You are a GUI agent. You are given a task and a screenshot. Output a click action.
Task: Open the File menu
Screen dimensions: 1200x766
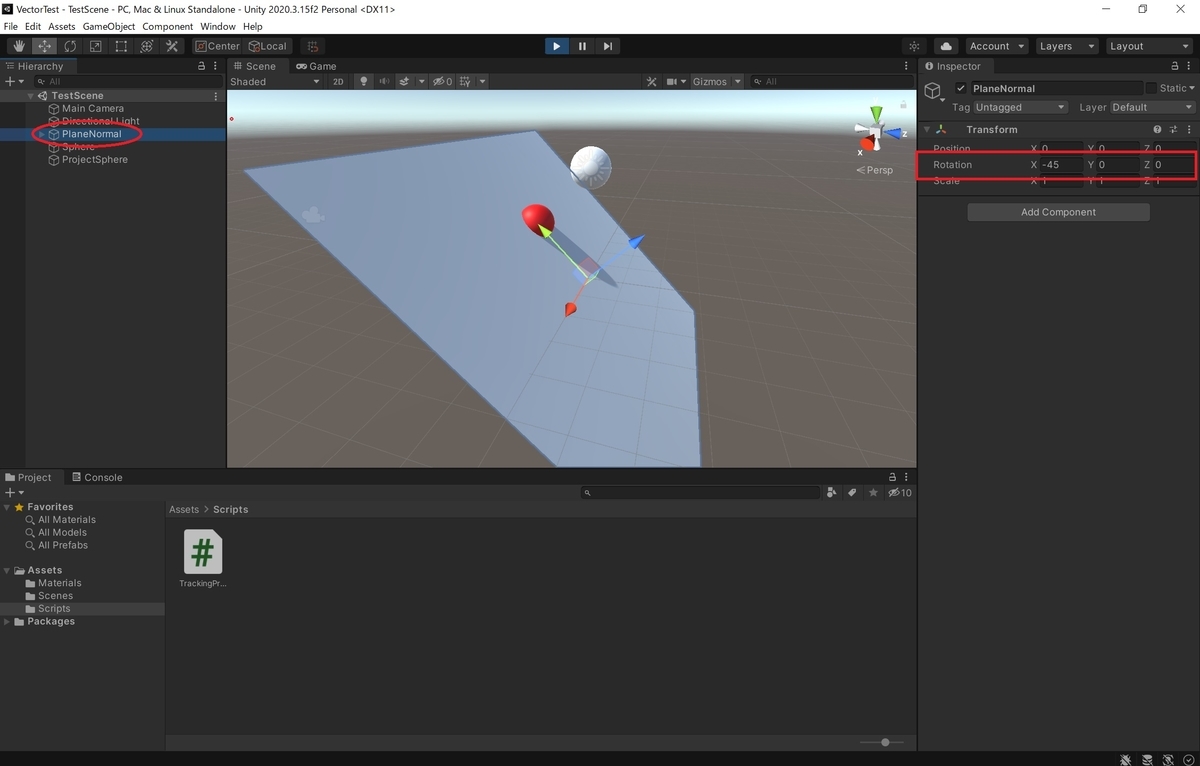10,26
